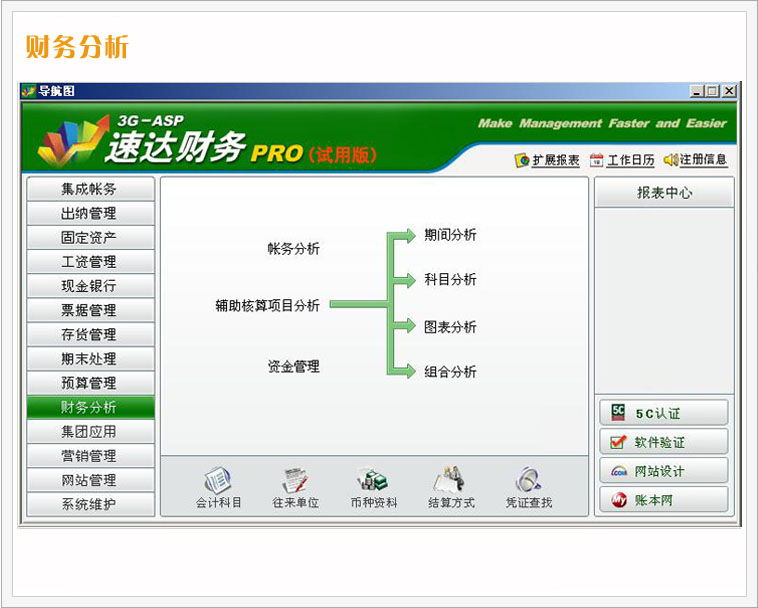Click the 结算方式 label text
Image resolution: width=758 pixels, height=608 pixels.
pyautogui.click(x=451, y=503)
